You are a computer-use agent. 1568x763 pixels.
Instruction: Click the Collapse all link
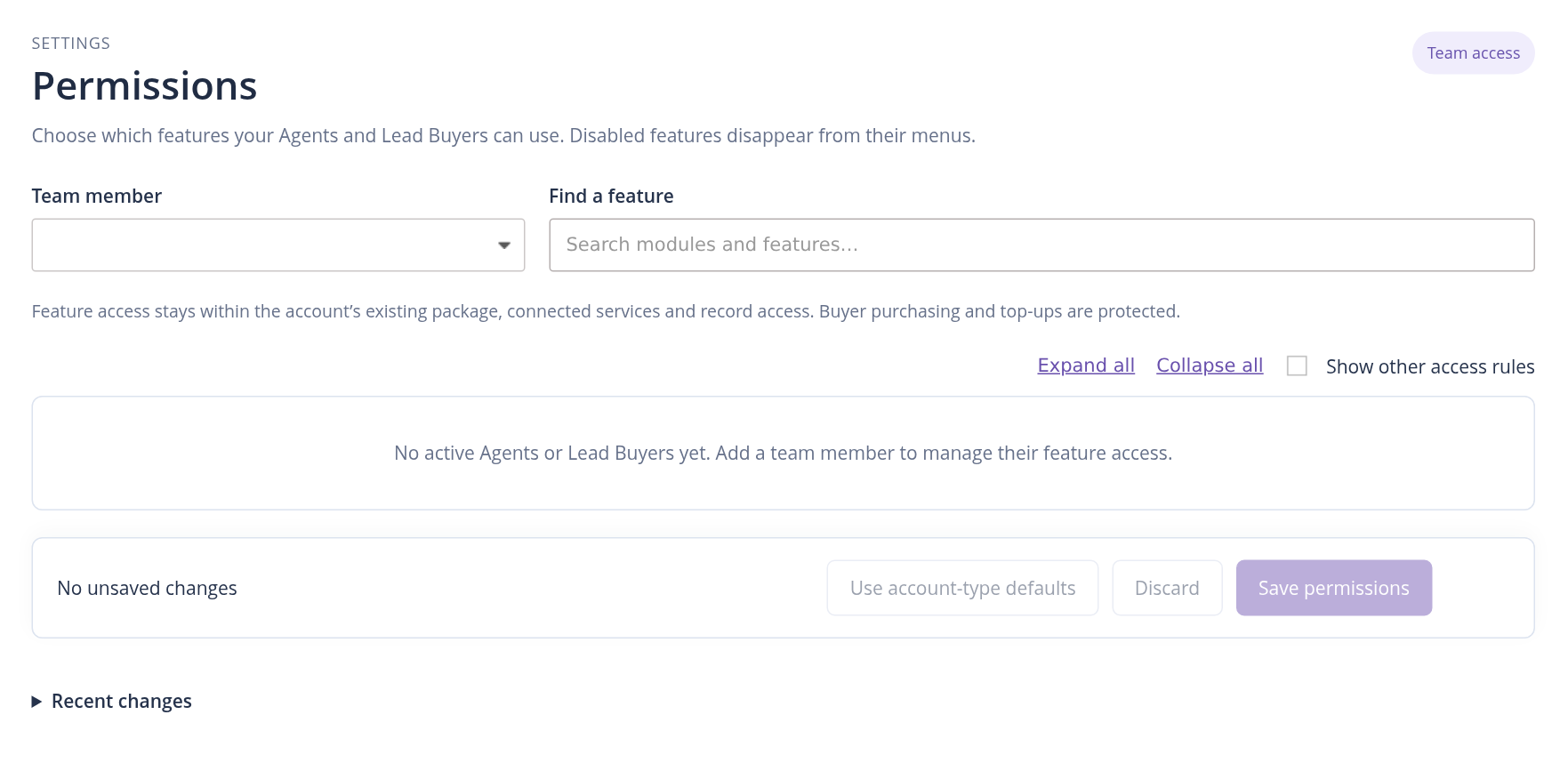point(1210,365)
